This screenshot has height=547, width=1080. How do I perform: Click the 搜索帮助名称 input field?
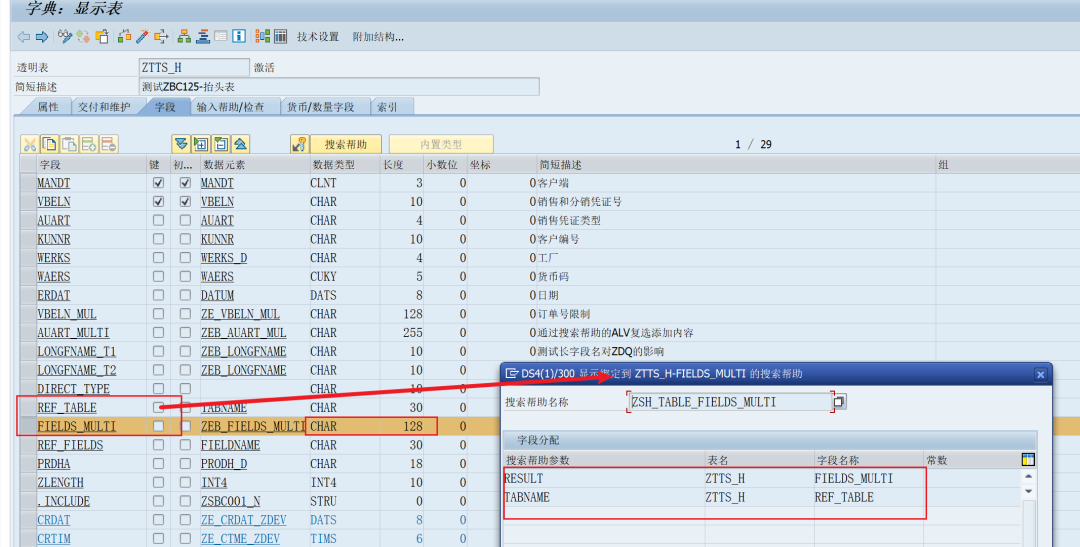click(729, 402)
